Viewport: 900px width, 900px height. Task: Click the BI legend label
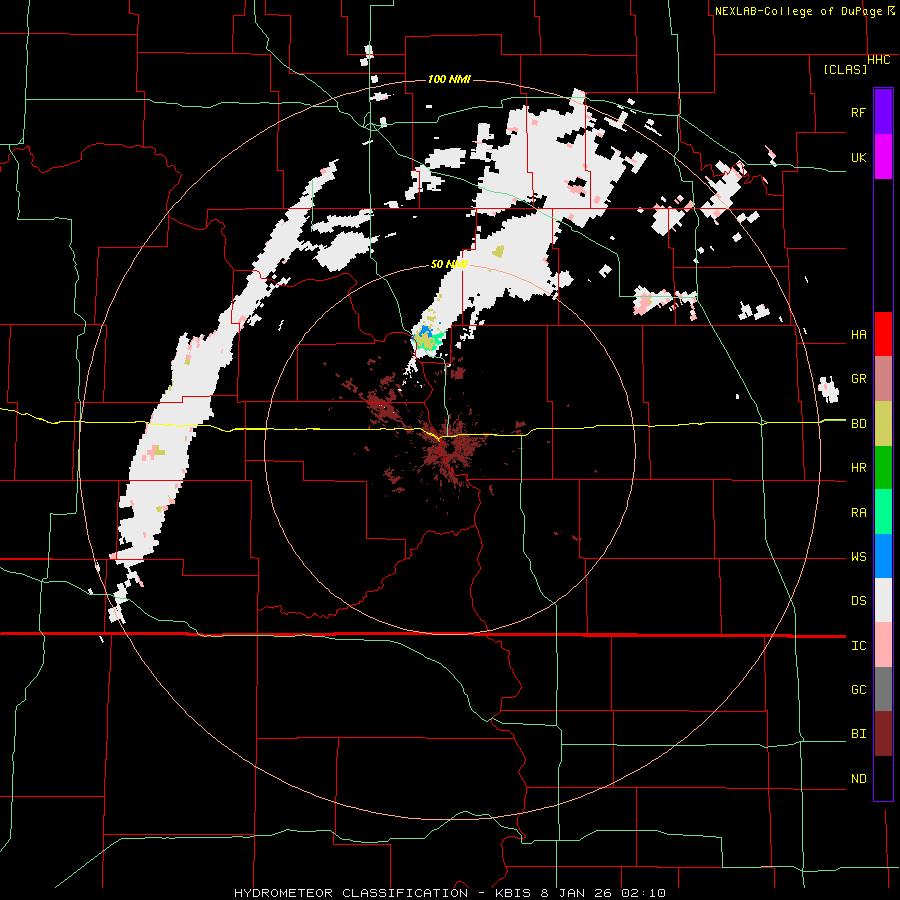(x=858, y=734)
